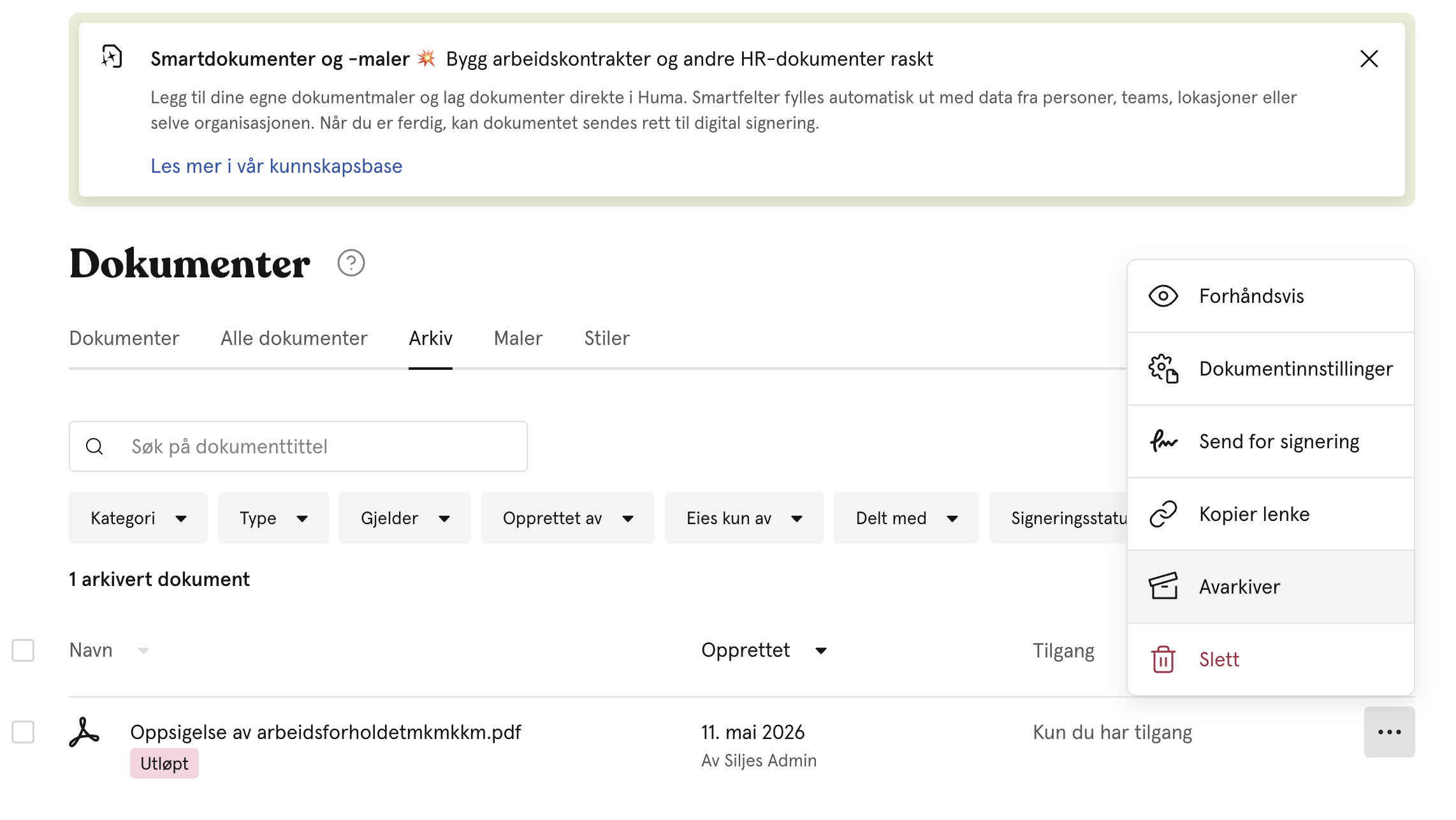Screen dimensions: 1456x820
Task: Click the Utløpt status badge
Action: [164, 763]
